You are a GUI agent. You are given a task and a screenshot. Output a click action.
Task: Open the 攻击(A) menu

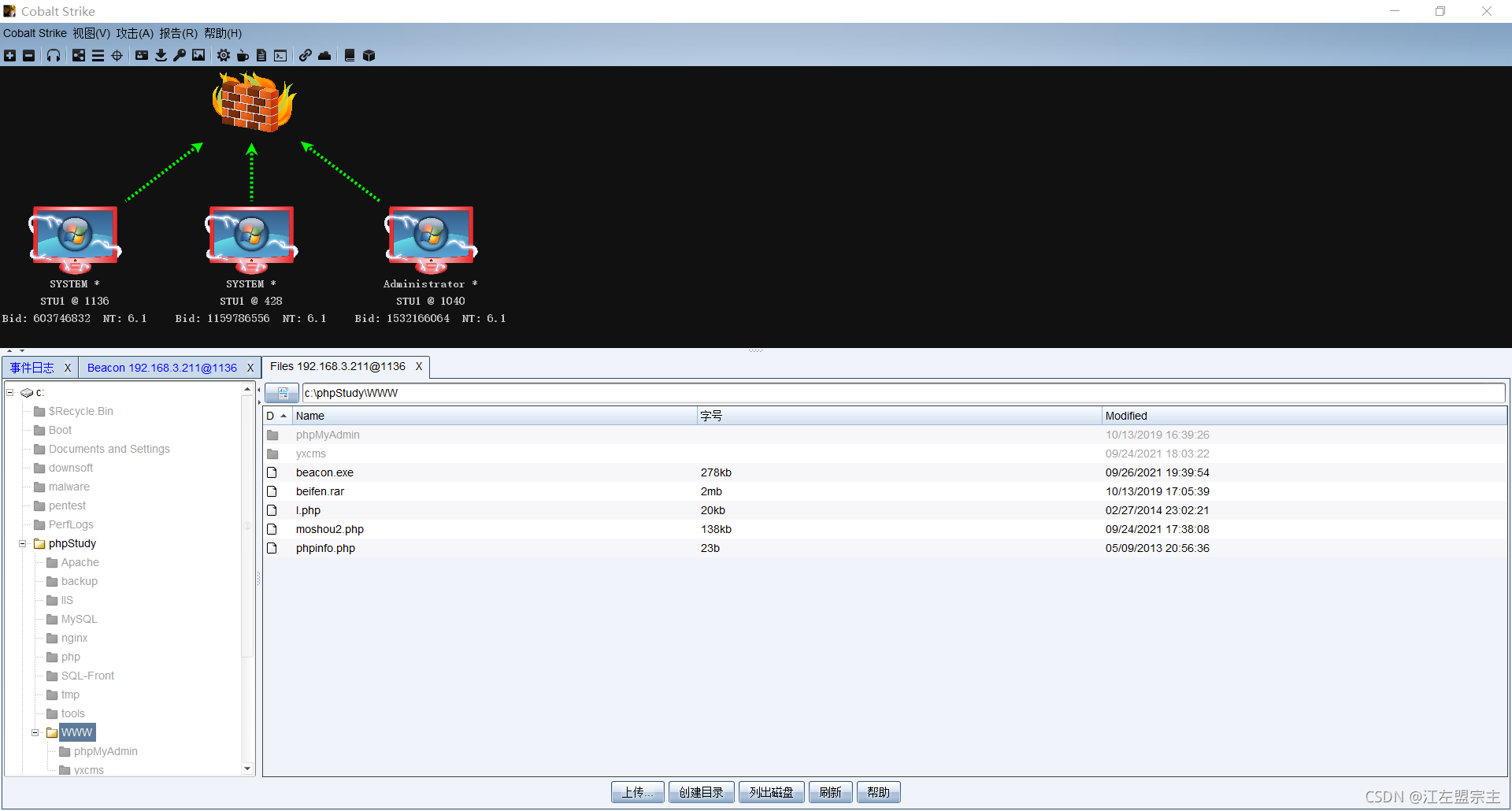[x=135, y=33]
